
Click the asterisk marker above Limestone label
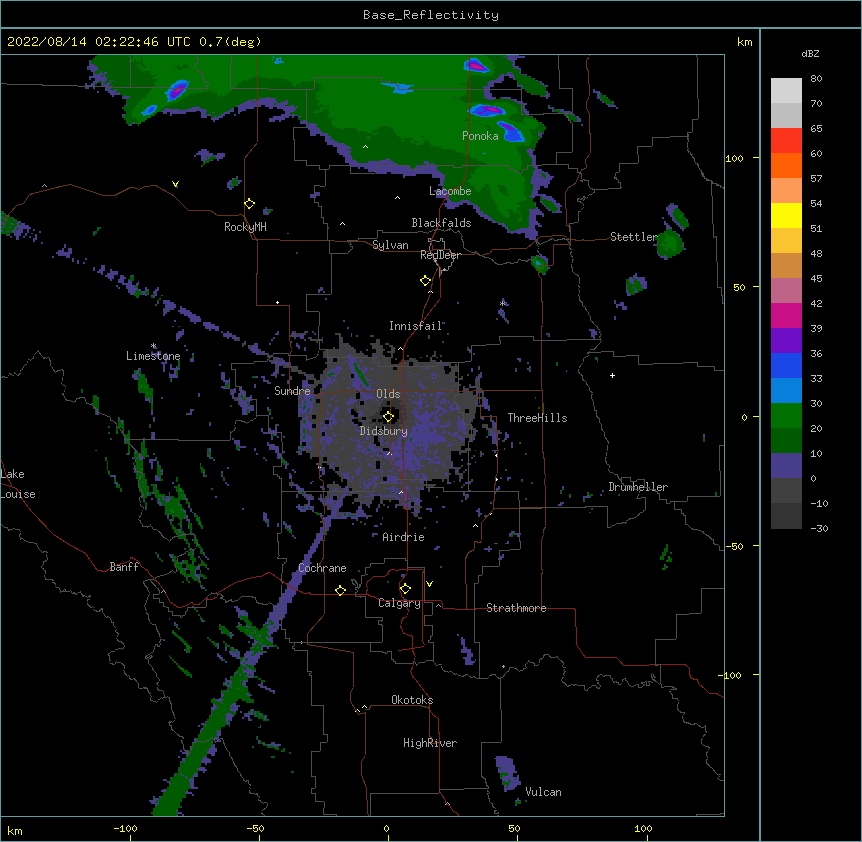coord(154,346)
